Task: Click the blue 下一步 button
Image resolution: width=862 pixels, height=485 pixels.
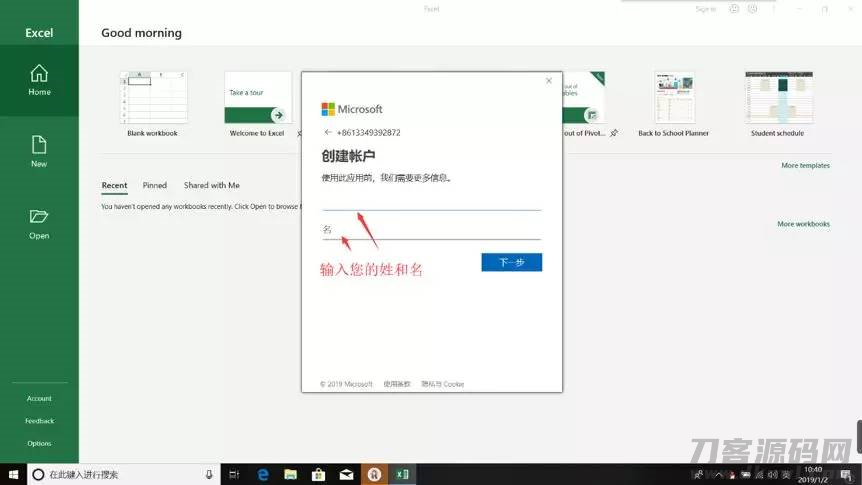Action: coord(512,262)
